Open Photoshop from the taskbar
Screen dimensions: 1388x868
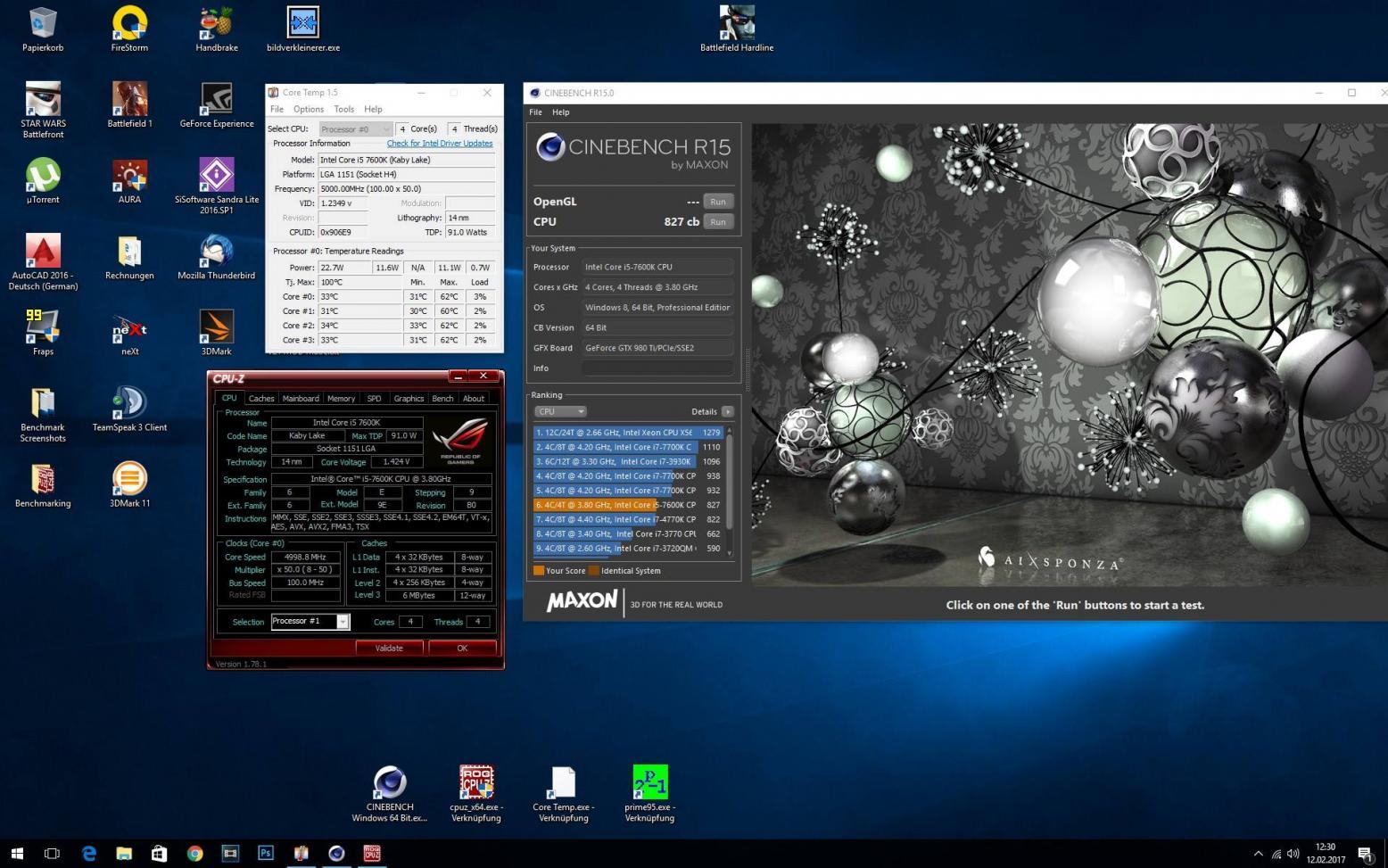[265, 853]
